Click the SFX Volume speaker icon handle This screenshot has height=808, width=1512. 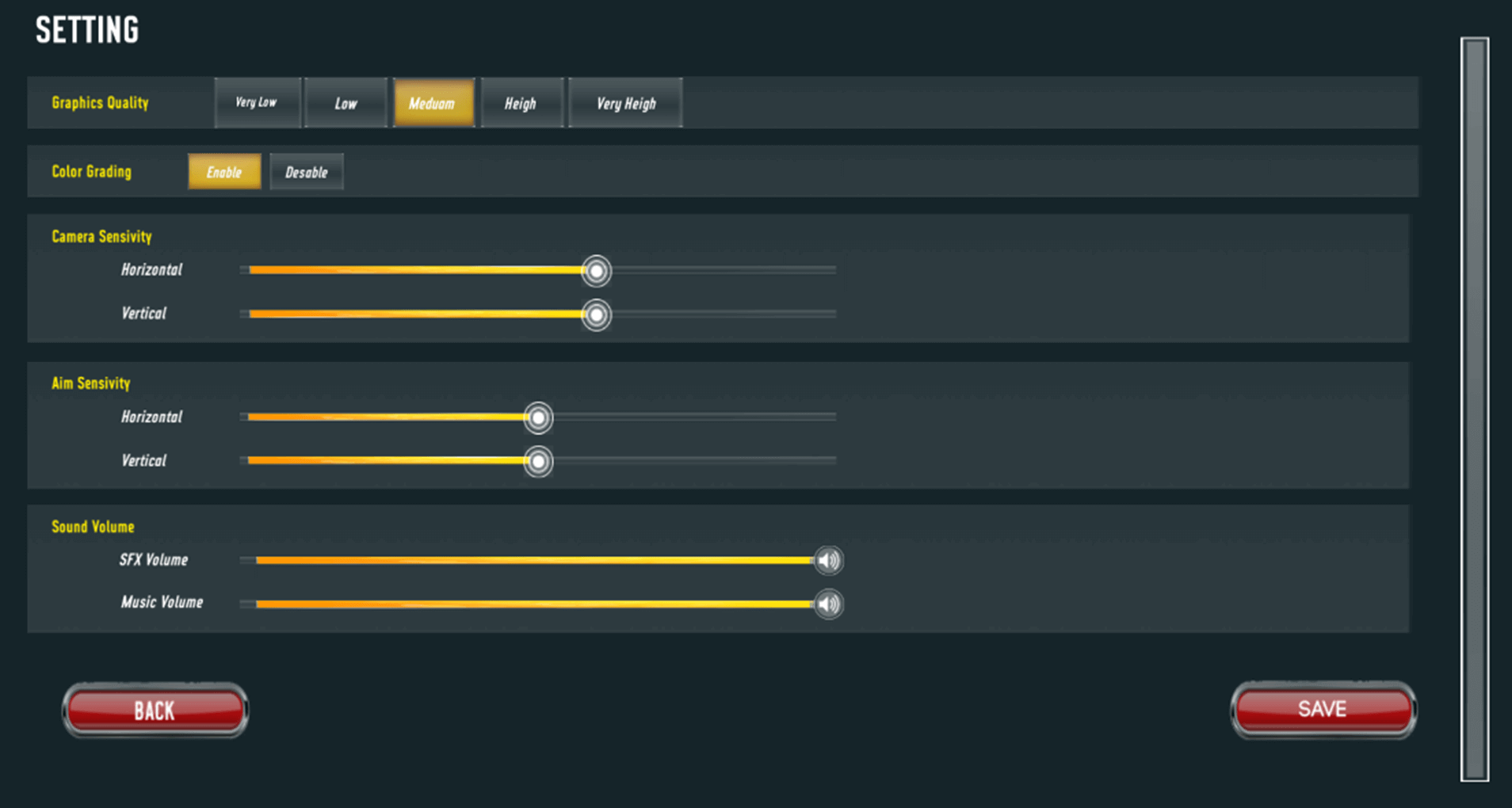(x=828, y=561)
